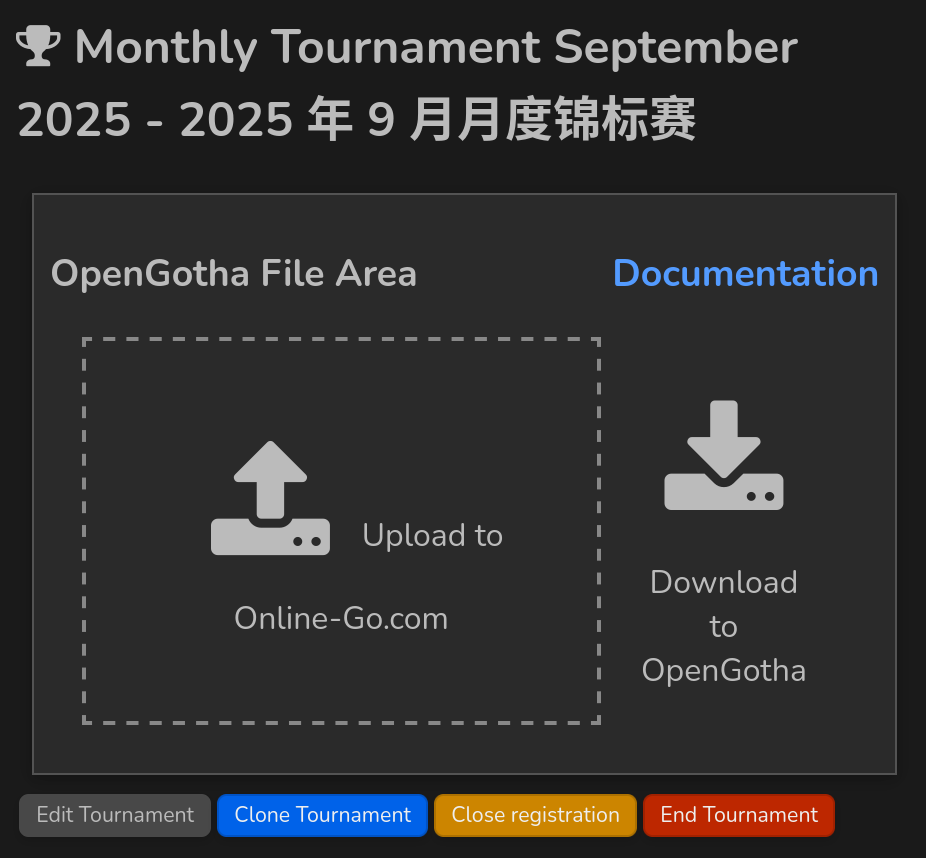Click the "OpenGotha" word below the download icon
This screenshot has height=858, width=926.
723,670
